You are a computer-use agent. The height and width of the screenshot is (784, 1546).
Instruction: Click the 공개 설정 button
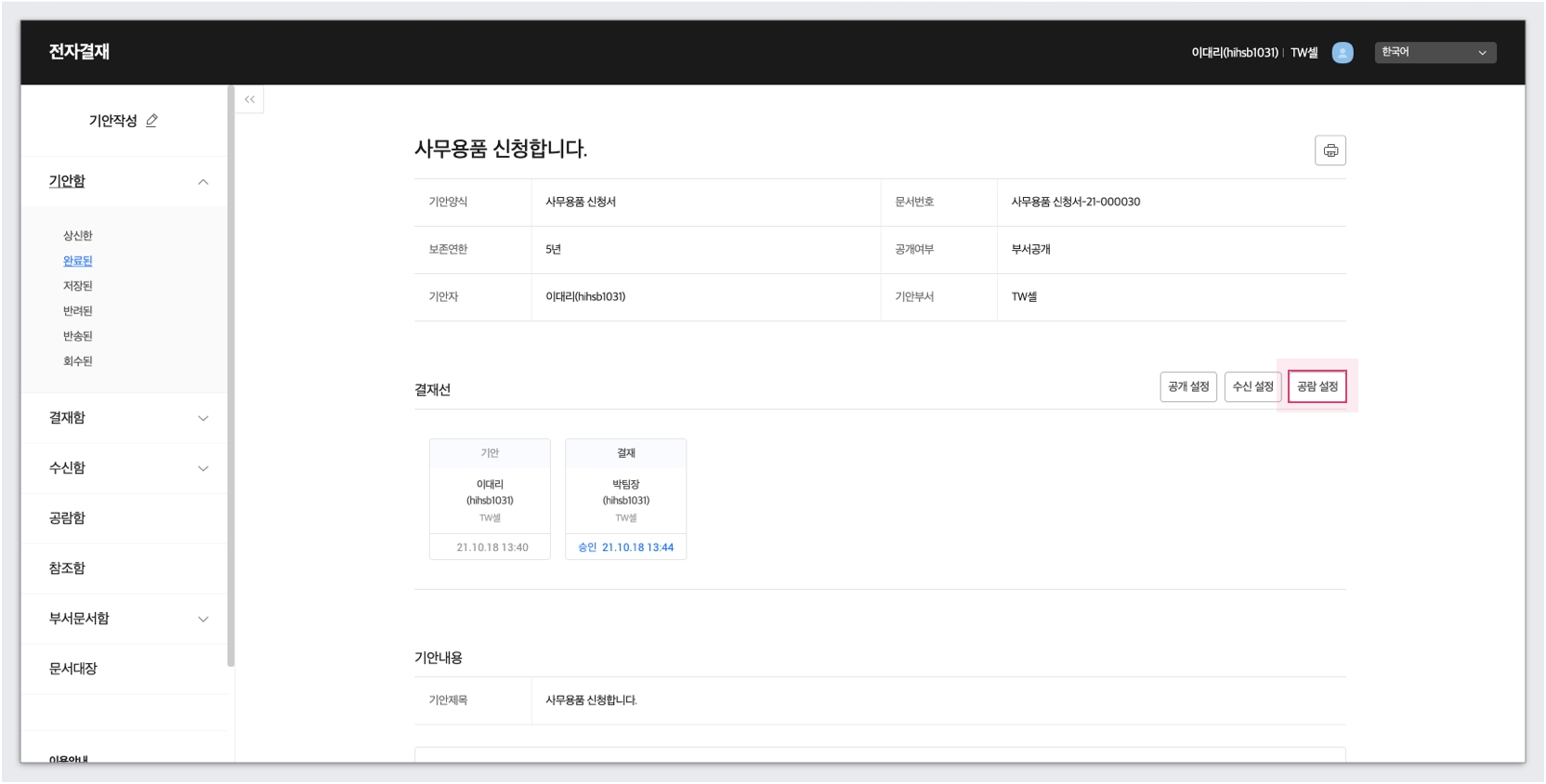pos(1188,386)
